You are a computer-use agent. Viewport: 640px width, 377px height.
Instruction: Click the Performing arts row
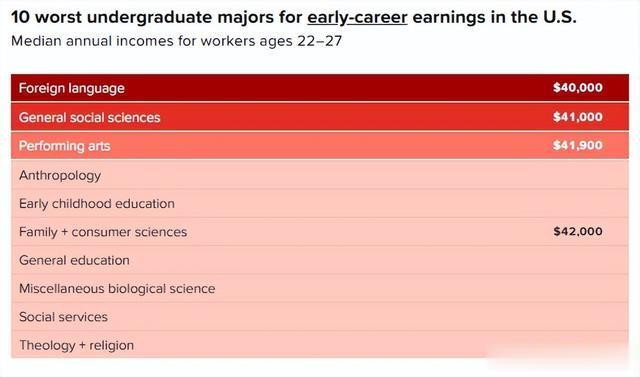320,146
